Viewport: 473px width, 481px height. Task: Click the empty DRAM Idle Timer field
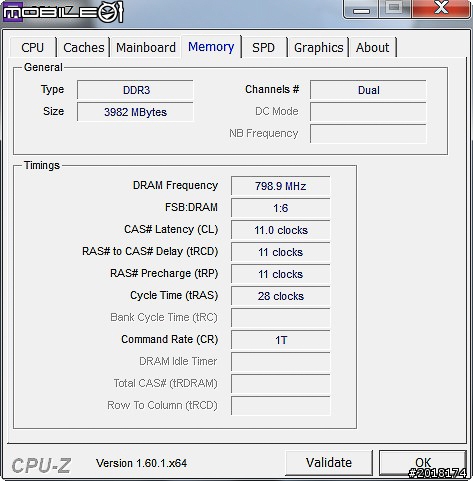[281, 362]
